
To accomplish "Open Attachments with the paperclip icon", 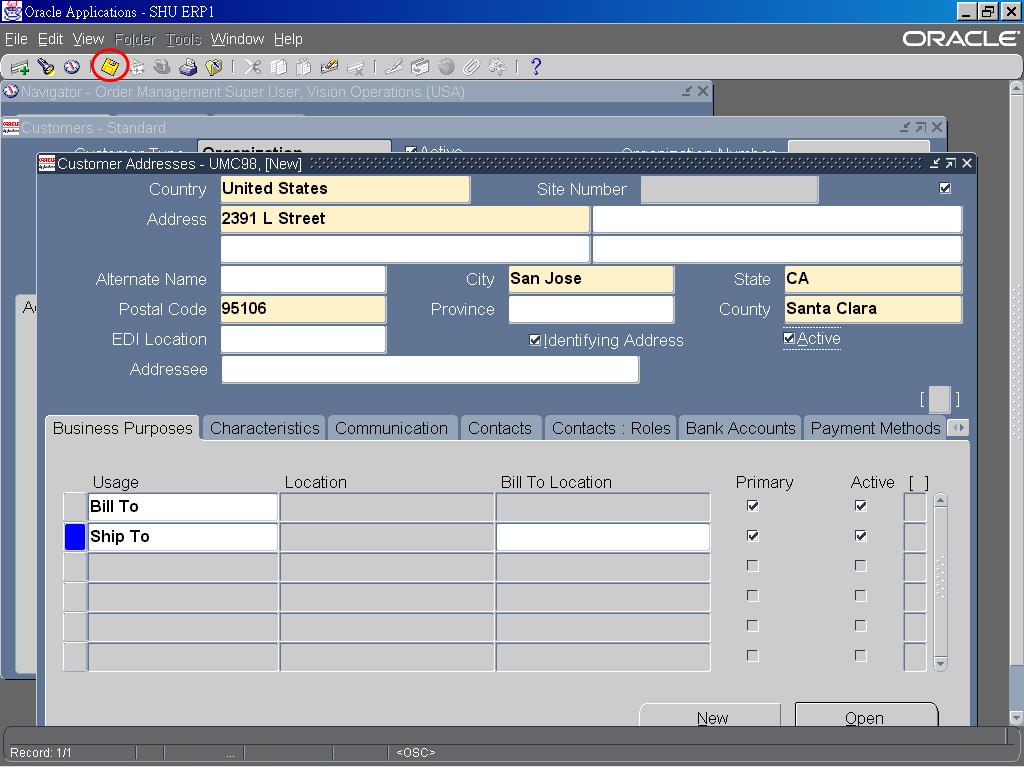I will click(471, 67).
